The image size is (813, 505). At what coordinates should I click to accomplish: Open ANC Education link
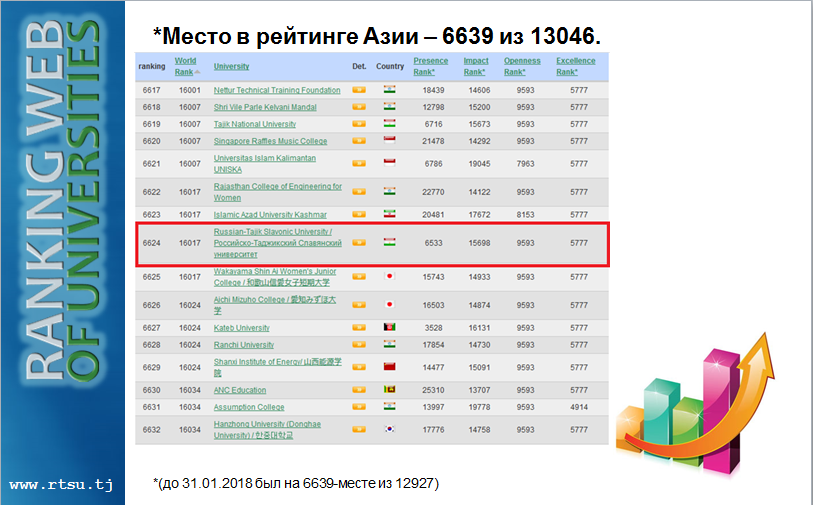[x=240, y=390]
